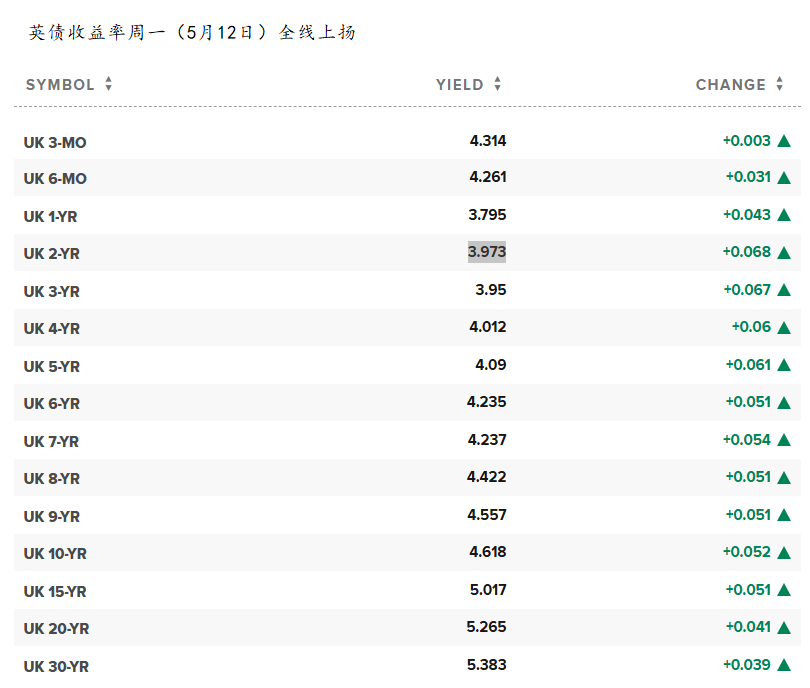The height and width of the screenshot is (688, 810).
Task: Click the +0.06 change for UK 4-YR
Action: [x=751, y=327]
